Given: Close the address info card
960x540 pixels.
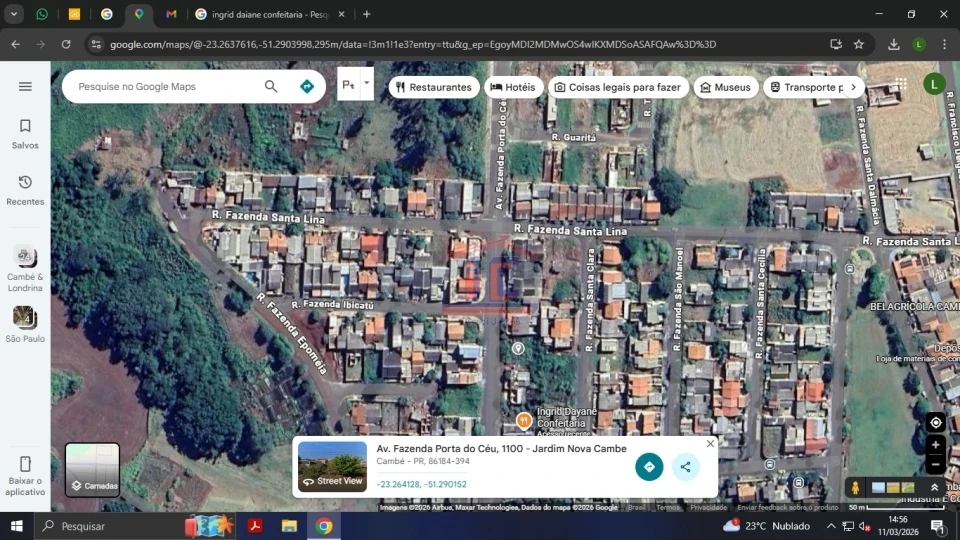Looking at the screenshot, I should [x=710, y=444].
